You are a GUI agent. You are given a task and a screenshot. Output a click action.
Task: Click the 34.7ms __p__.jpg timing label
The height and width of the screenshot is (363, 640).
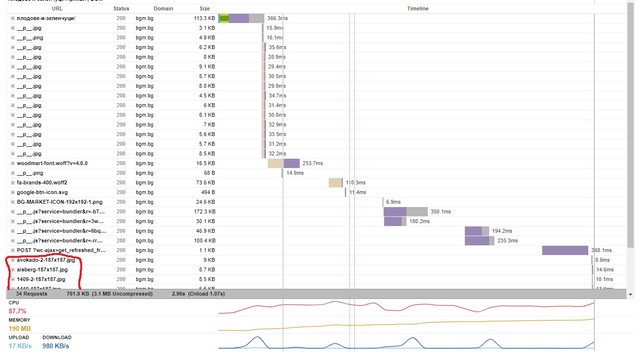coord(277,96)
